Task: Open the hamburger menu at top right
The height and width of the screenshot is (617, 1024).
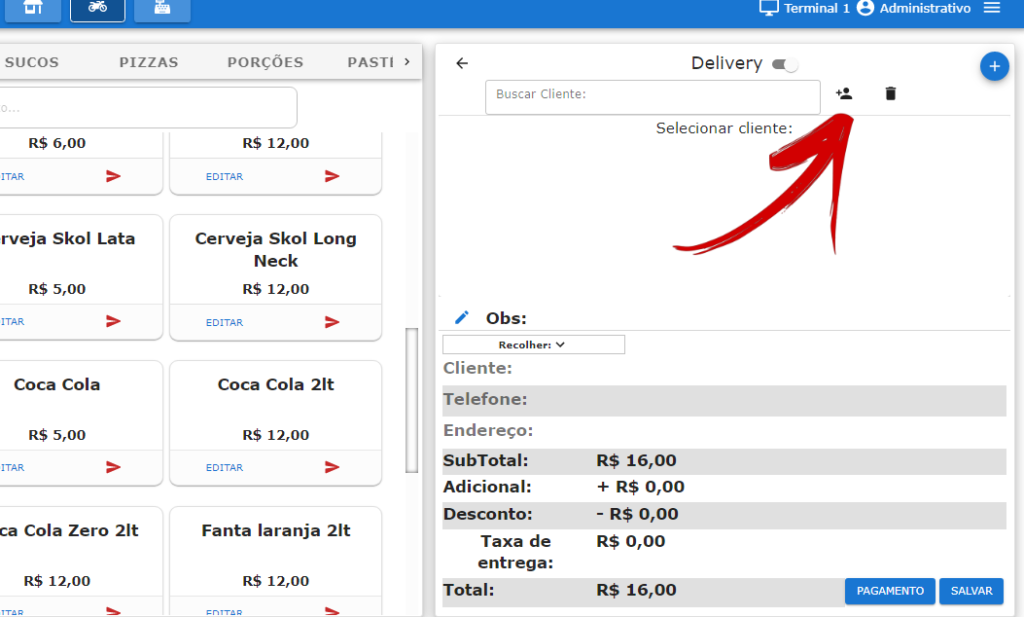Action: click(x=991, y=8)
